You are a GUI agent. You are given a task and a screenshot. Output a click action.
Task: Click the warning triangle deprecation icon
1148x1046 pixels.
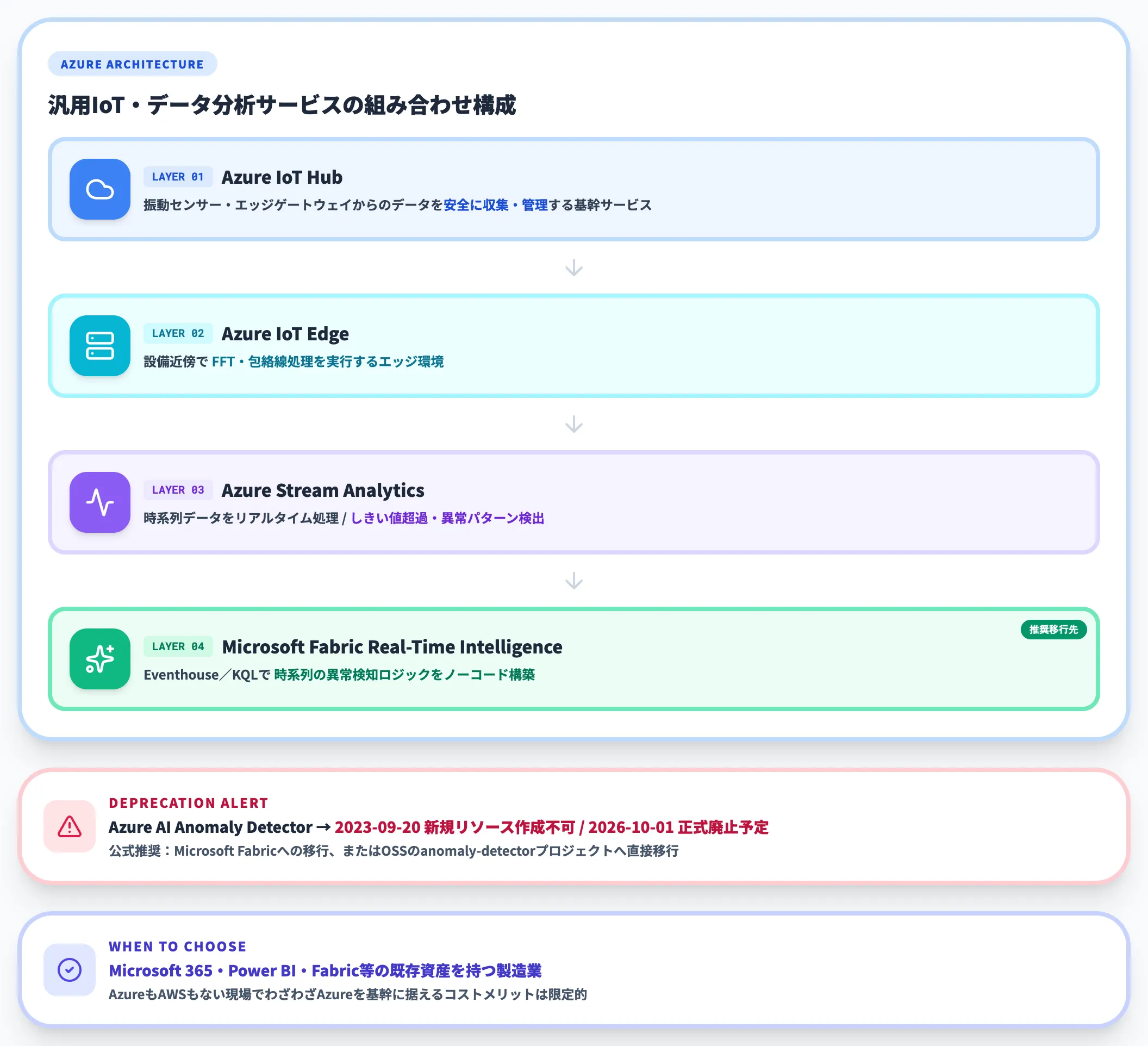(x=70, y=826)
